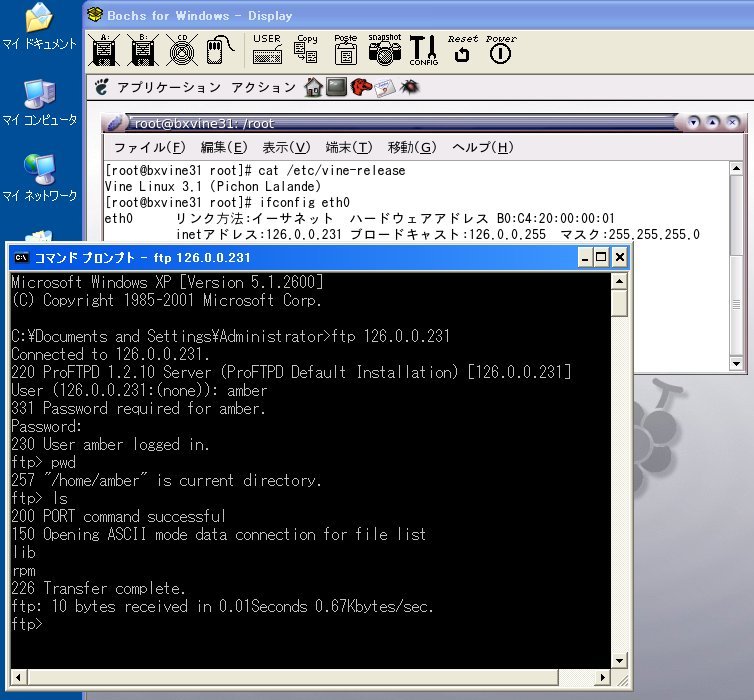Screen dimensions: 754x700
Task: Click the red bird browser icon in panel
Action: (x=361, y=87)
